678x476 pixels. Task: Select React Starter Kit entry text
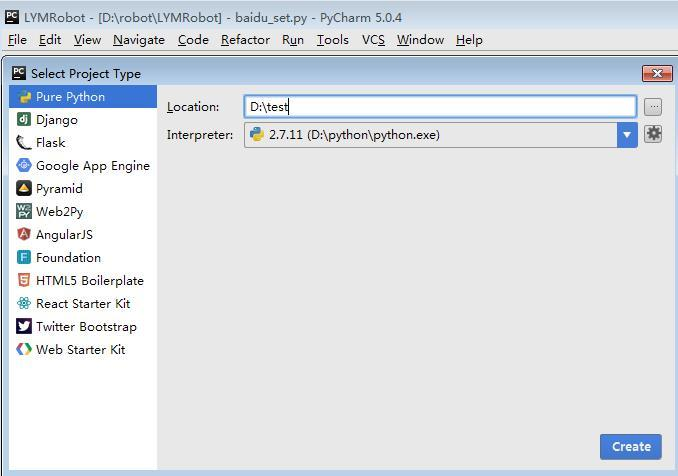click(83, 303)
